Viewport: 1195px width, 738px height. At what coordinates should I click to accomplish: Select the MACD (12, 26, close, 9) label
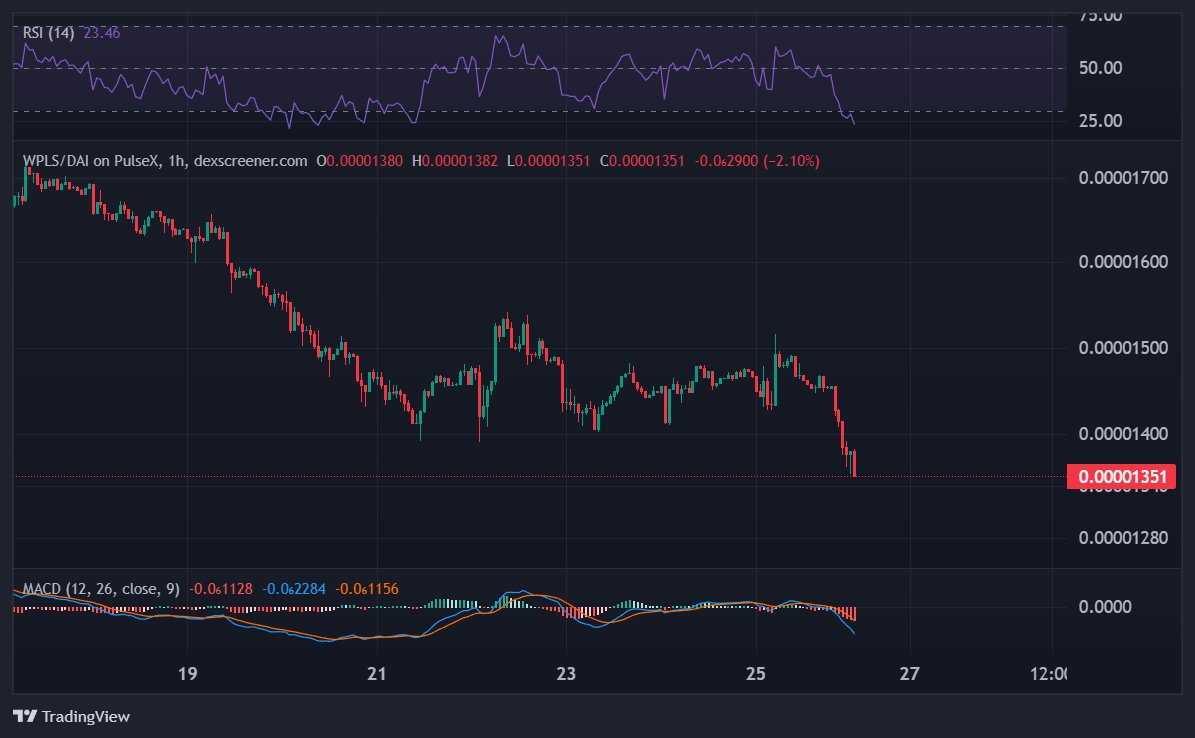click(x=101, y=589)
